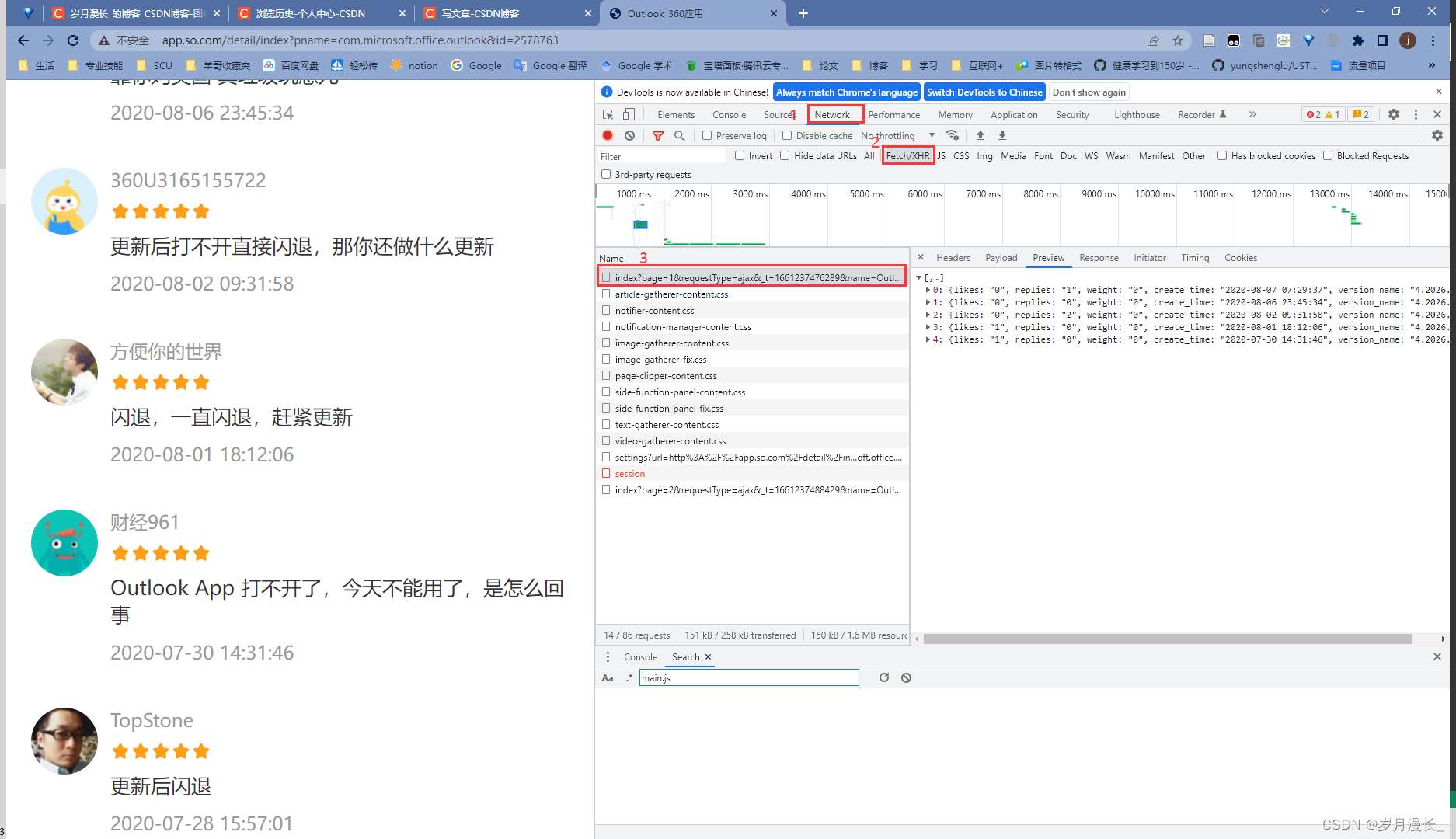Check the 3rd-party requests checkbox

tap(606, 174)
